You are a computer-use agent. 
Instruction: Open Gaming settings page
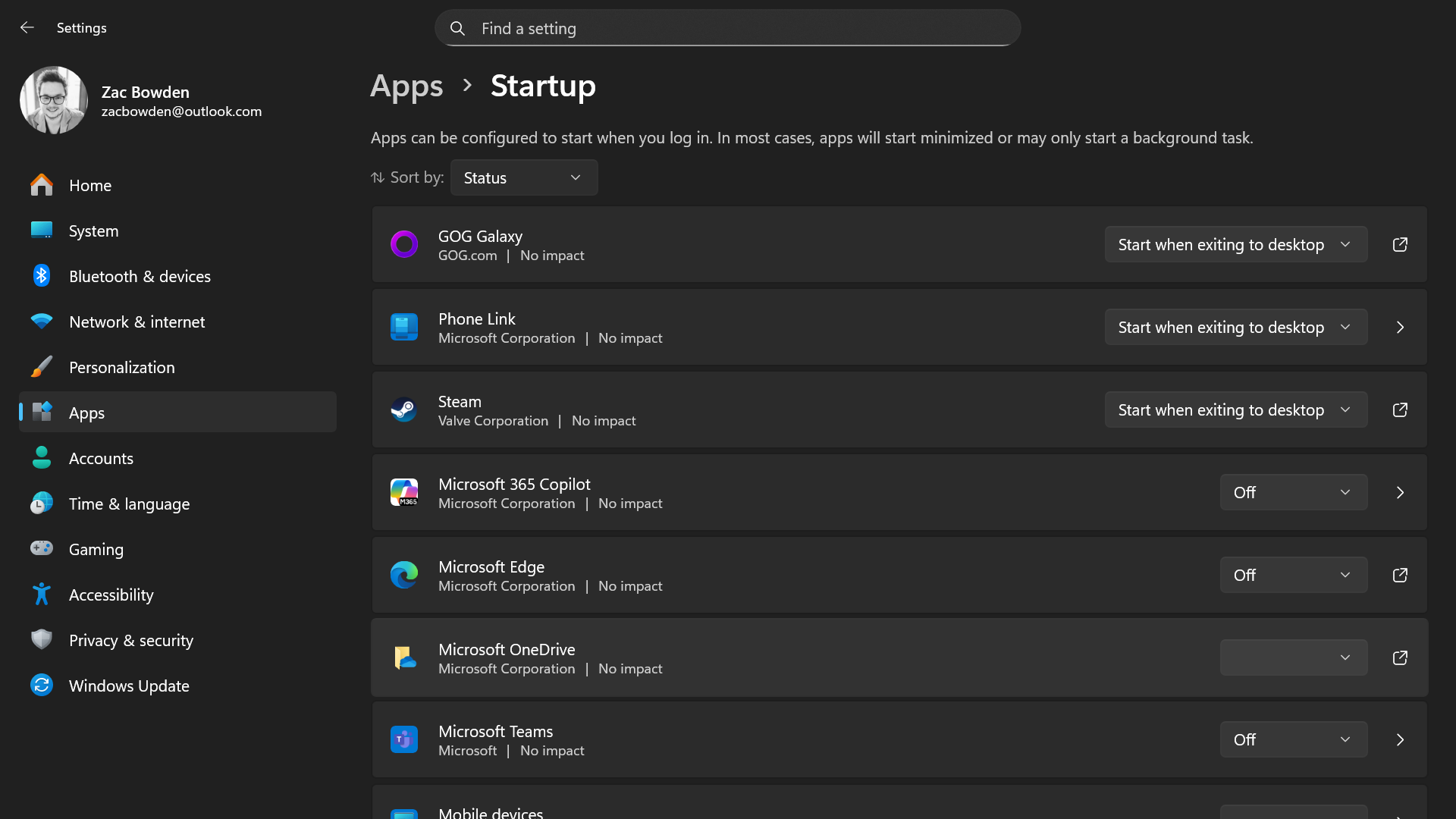(x=177, y=549)
